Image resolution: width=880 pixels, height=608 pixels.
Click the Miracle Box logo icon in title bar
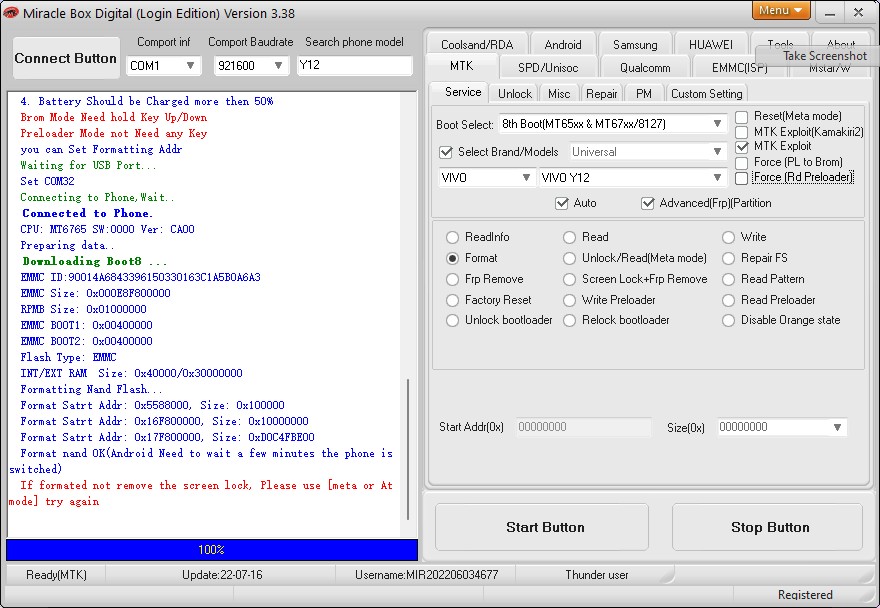click(x=10, y=12)
